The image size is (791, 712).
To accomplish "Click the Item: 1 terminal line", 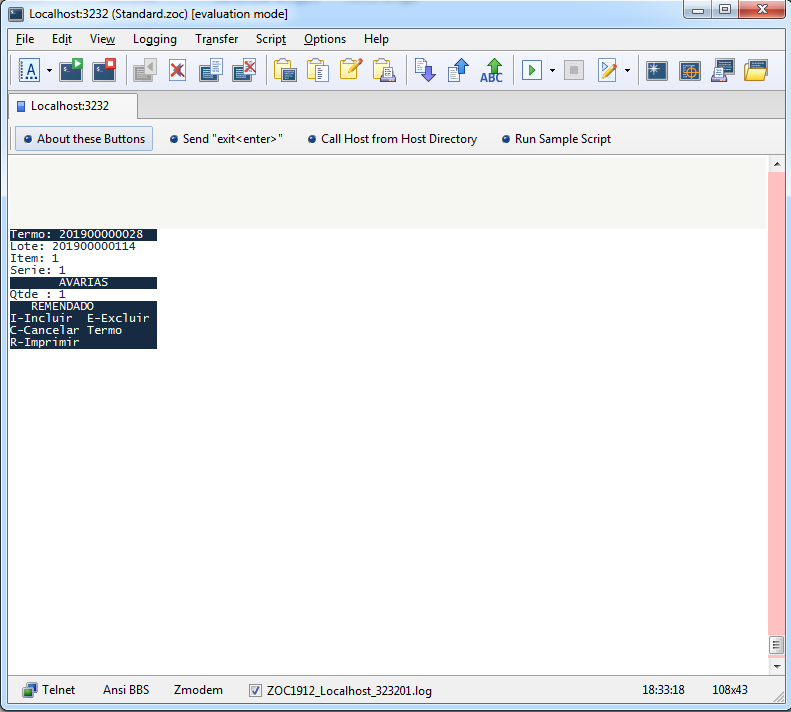I will [34, 258].
